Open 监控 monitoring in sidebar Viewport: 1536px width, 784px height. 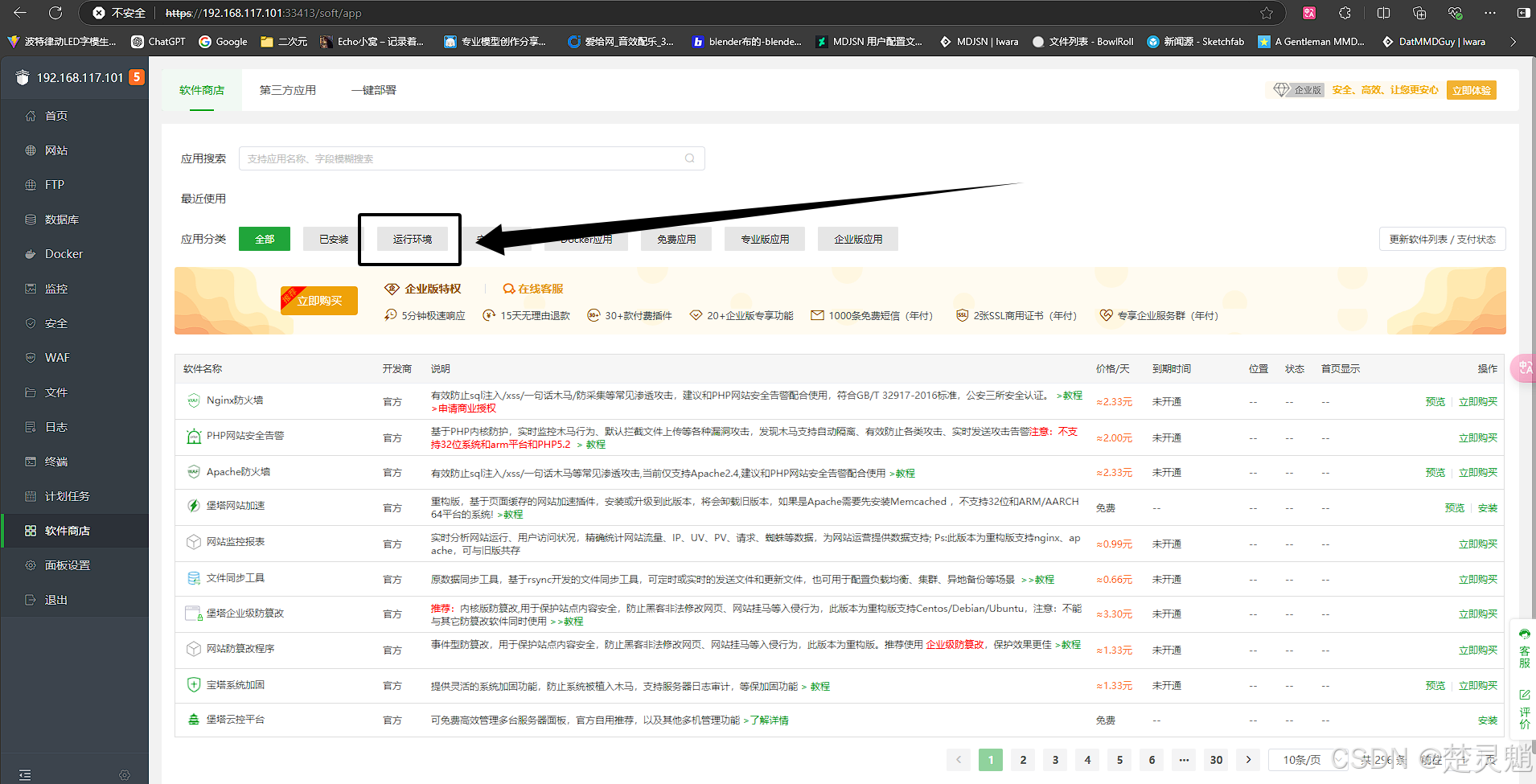56,289
